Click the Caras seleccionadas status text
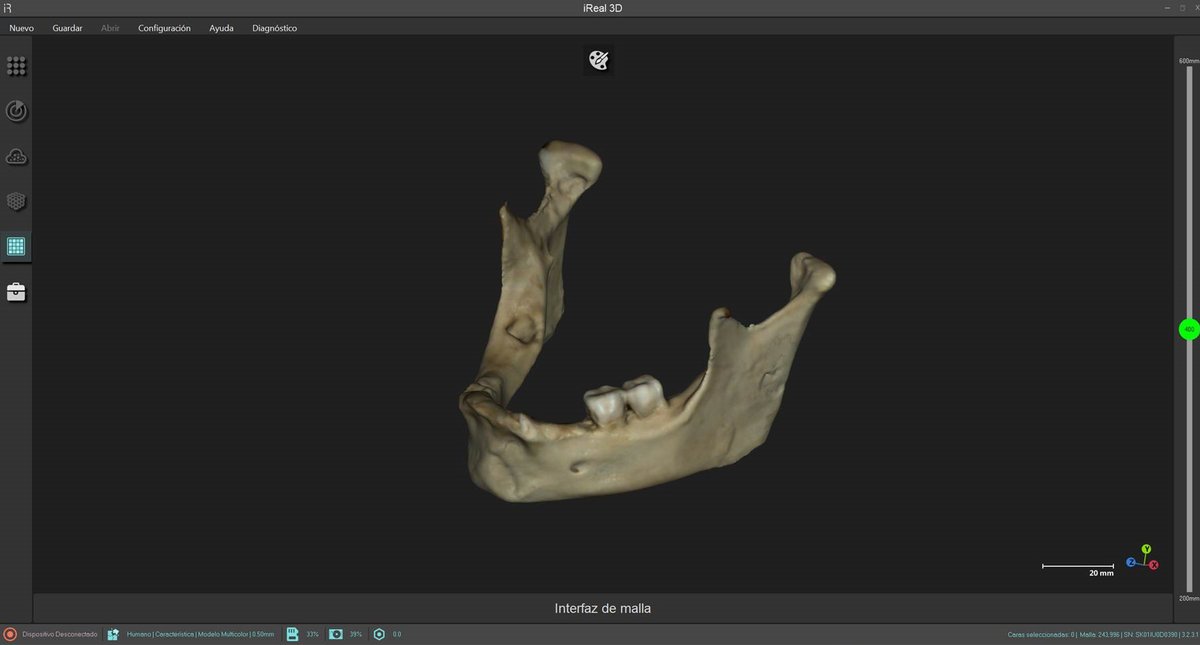The image size is (1200, 645). [x=1042, y=634]
